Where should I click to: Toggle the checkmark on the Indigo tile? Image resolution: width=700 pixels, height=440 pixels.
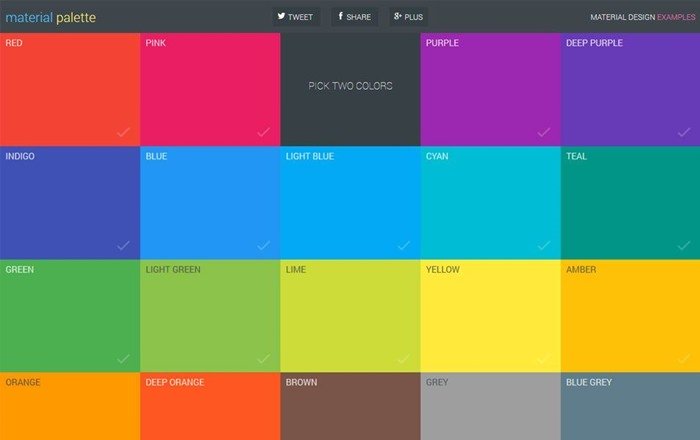(x=123, y=245)
